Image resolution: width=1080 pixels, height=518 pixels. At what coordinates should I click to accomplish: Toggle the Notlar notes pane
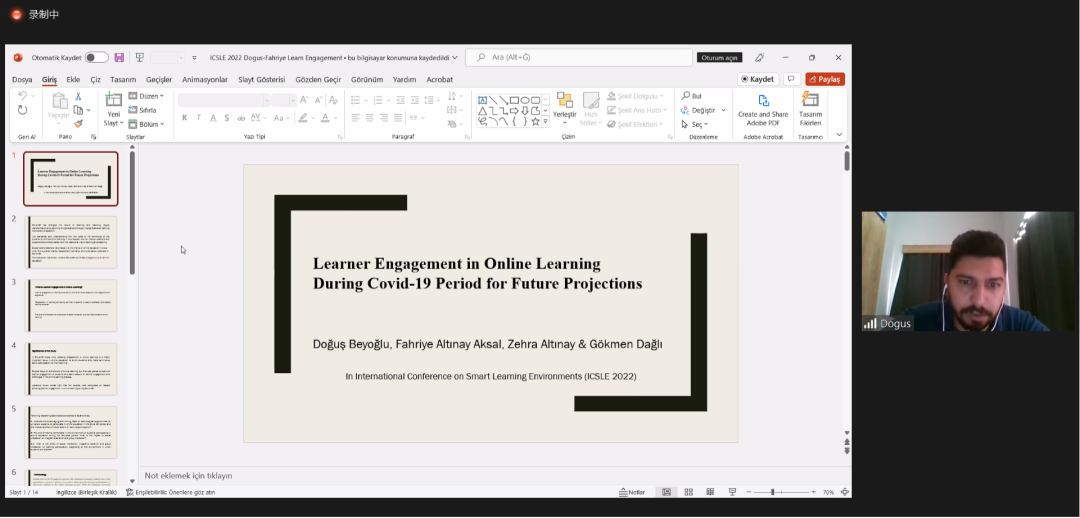click(632, 492)
